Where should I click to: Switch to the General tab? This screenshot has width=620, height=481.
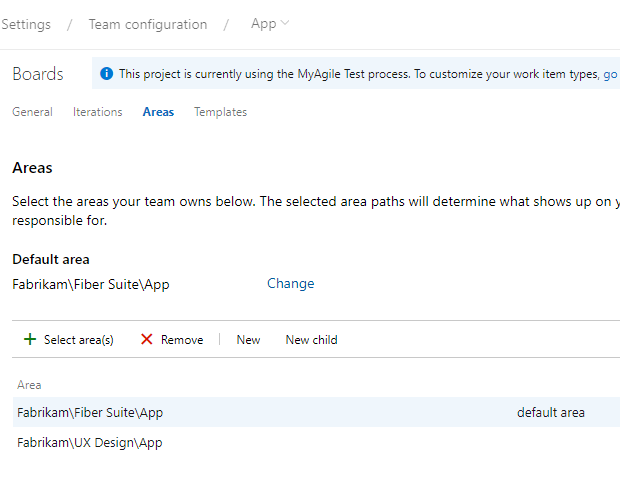point(32,112)
